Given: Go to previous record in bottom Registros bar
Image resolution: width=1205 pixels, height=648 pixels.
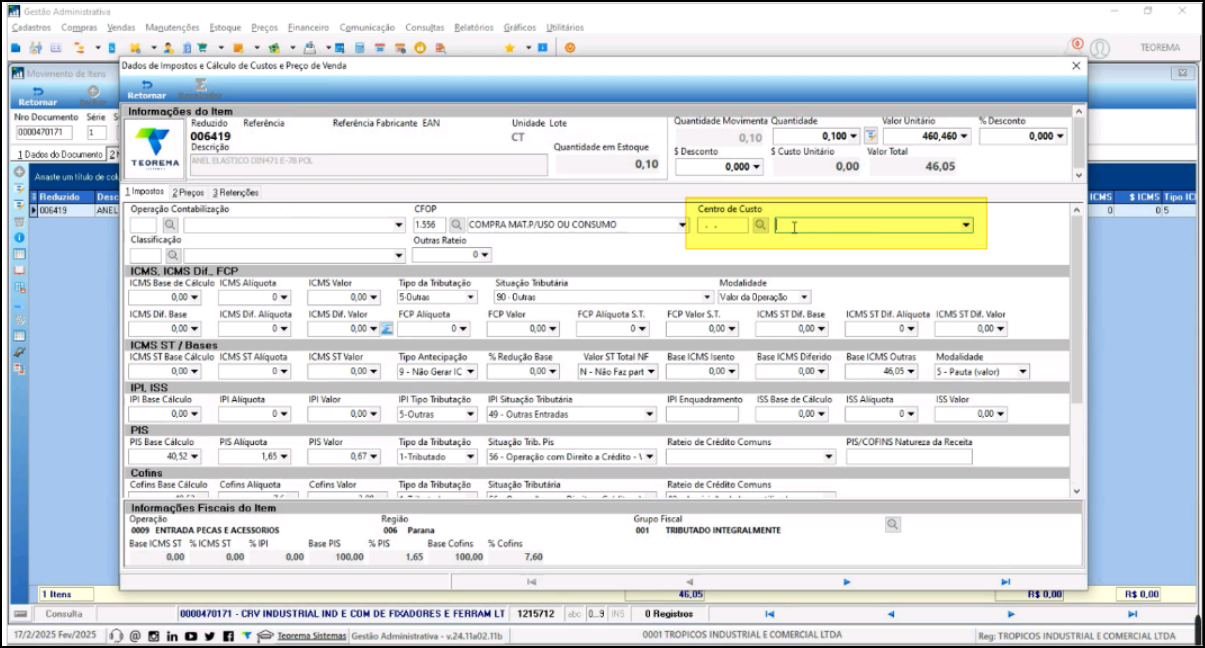Looking at the screenshot, I should [890, 613].
